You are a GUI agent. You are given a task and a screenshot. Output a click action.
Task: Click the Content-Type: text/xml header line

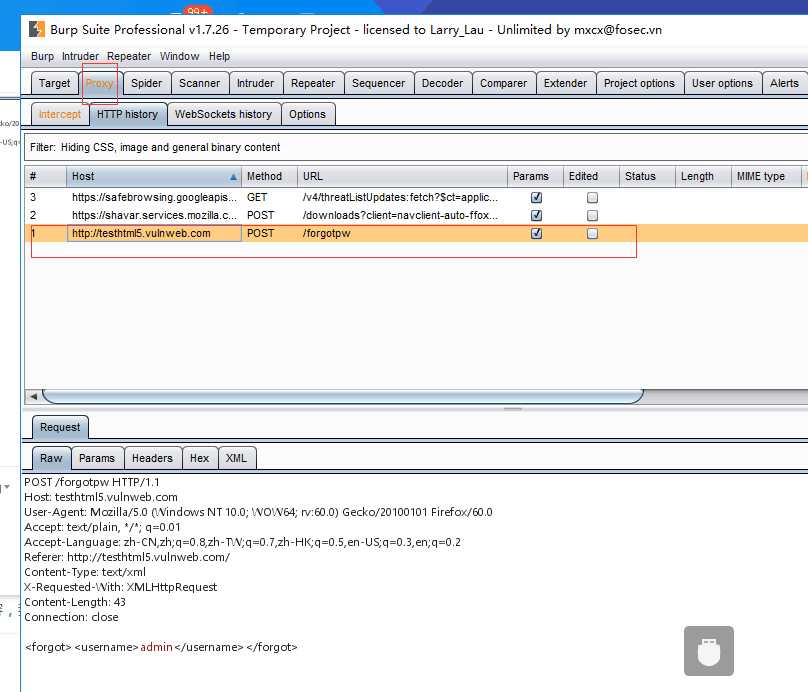pyautogui.click(x=85, y=572)
